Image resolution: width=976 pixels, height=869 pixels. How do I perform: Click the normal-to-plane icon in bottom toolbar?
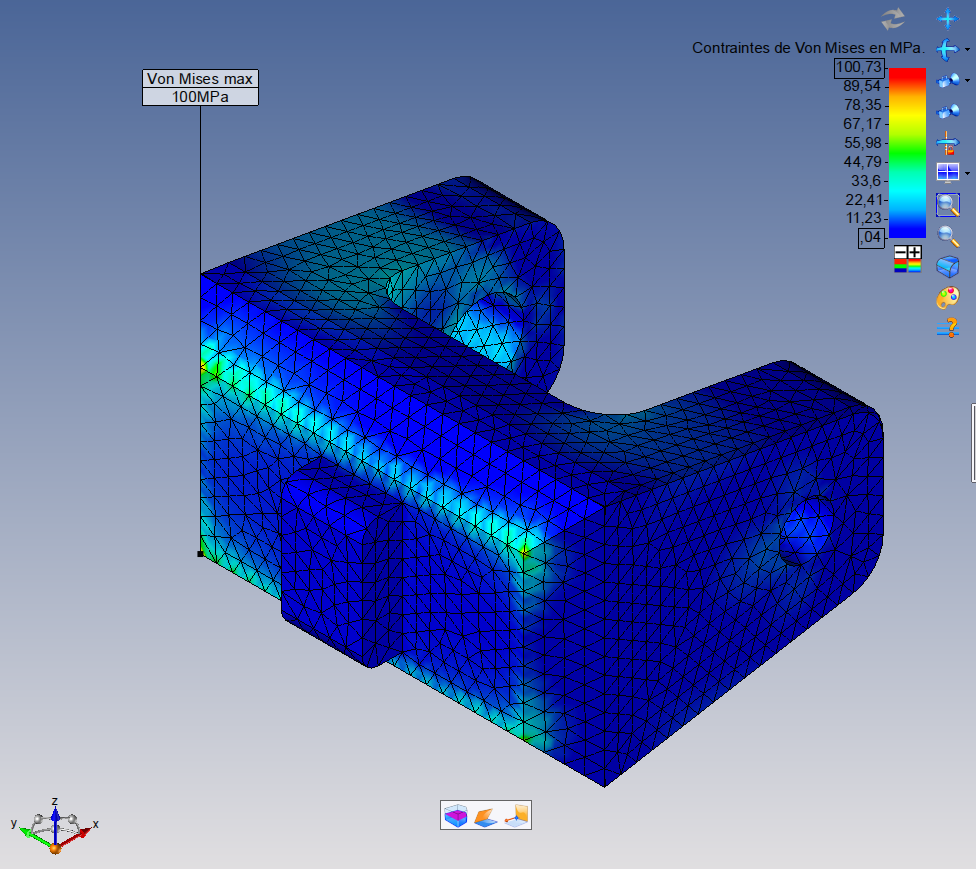[x=515, y=815]
